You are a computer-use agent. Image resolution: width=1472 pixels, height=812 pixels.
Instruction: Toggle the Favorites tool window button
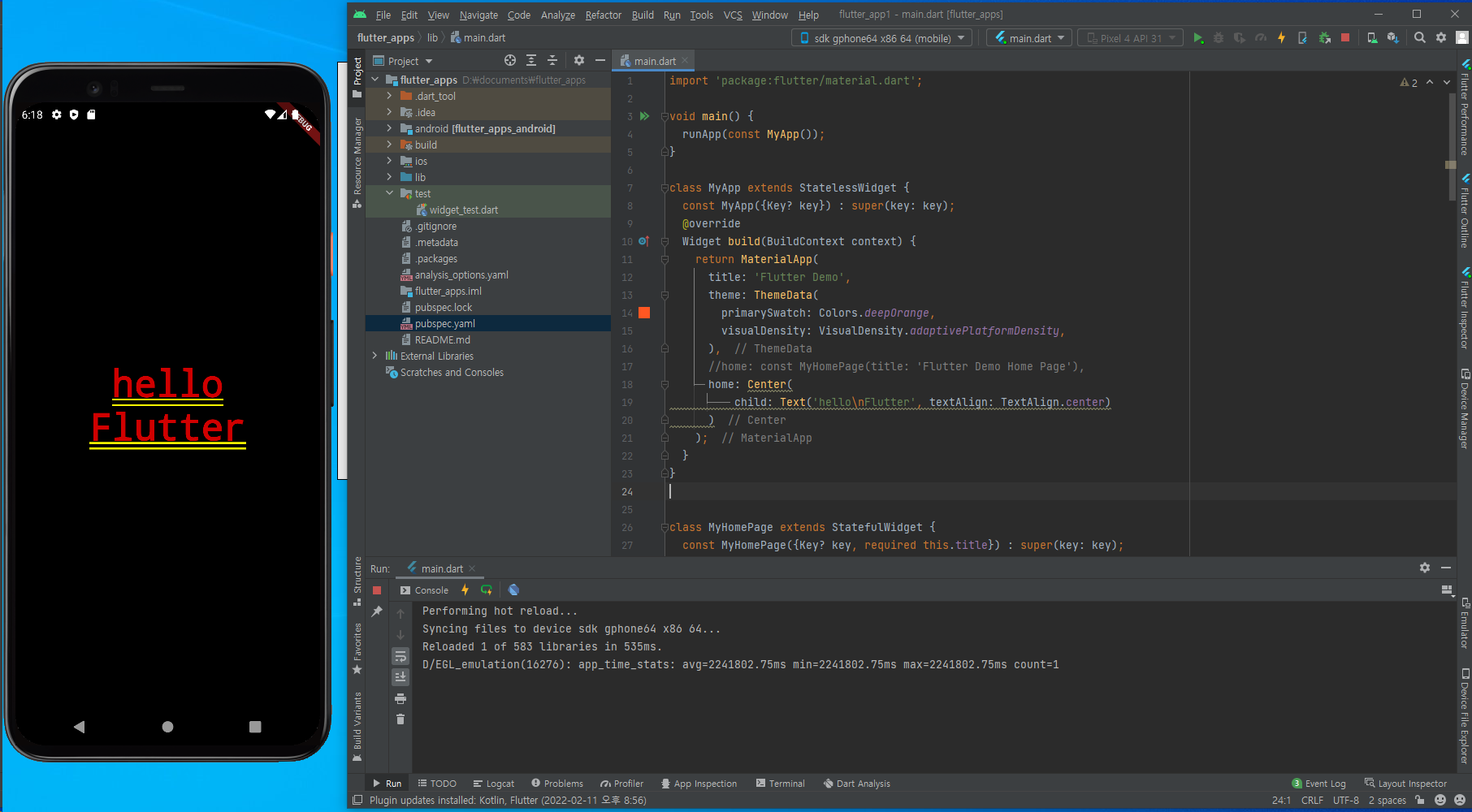tap(357, 649)
